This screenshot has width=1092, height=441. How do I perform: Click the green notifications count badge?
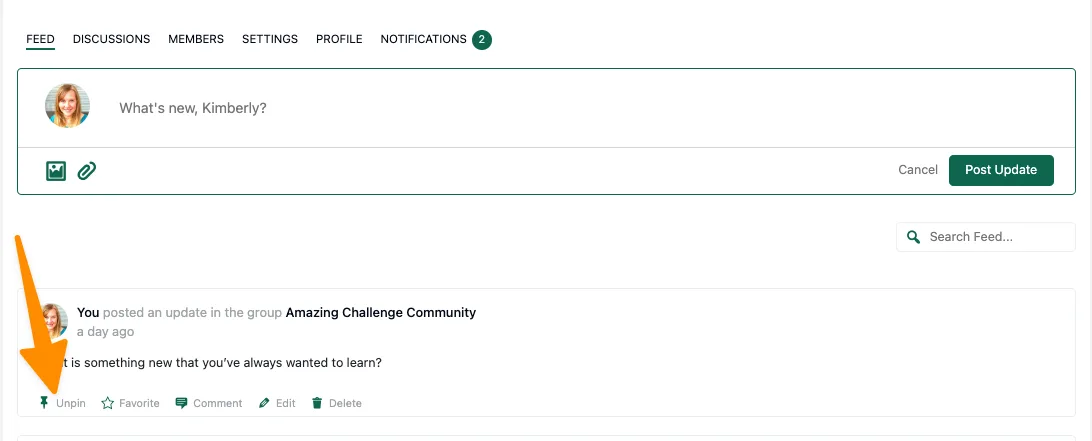coord(482,40)
